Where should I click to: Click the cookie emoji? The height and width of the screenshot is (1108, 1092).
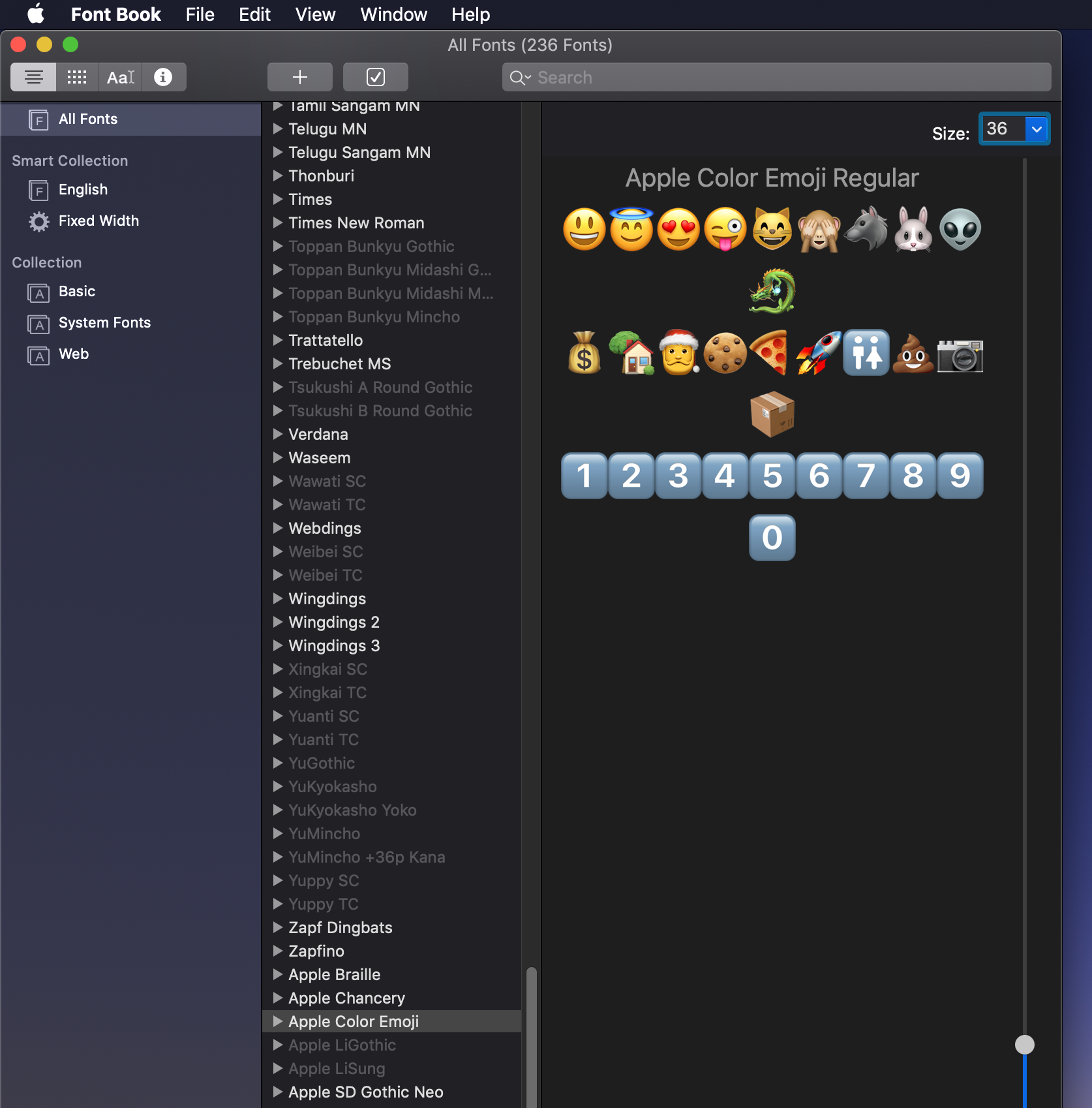[725, 353]
